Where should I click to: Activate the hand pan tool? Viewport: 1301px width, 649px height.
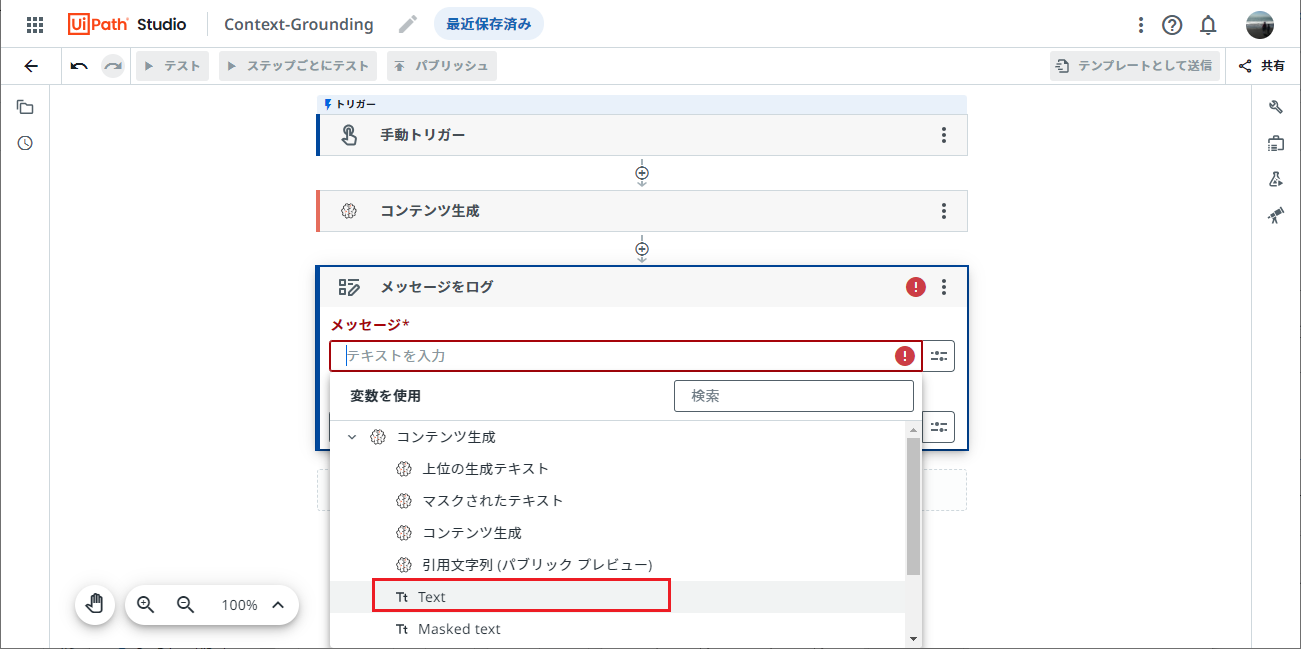point(94,604)
